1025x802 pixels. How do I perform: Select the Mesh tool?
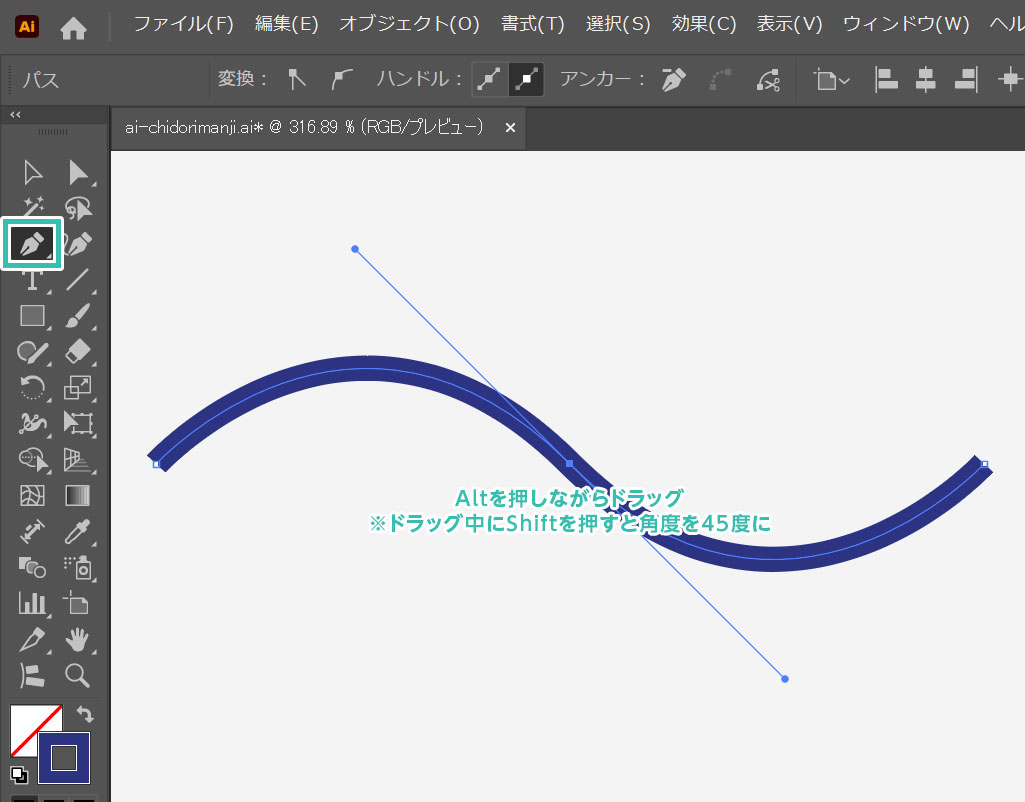(x=32, y=495)
